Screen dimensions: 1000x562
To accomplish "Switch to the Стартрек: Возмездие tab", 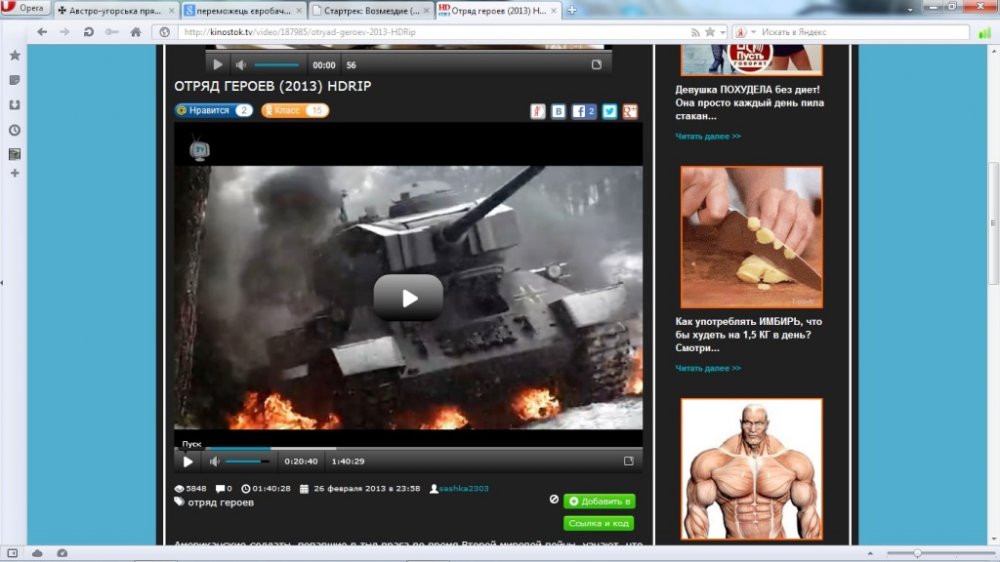I will pyautogui.click(x=371, y=10).
